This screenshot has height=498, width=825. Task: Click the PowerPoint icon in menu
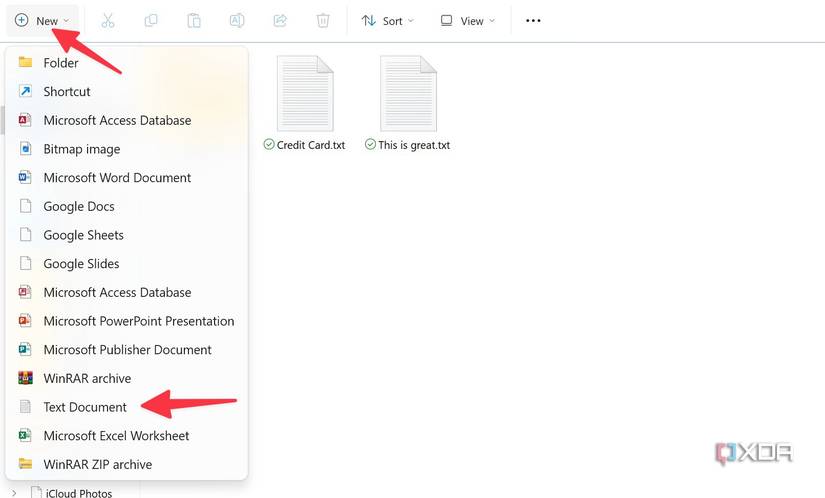point(25,320)
